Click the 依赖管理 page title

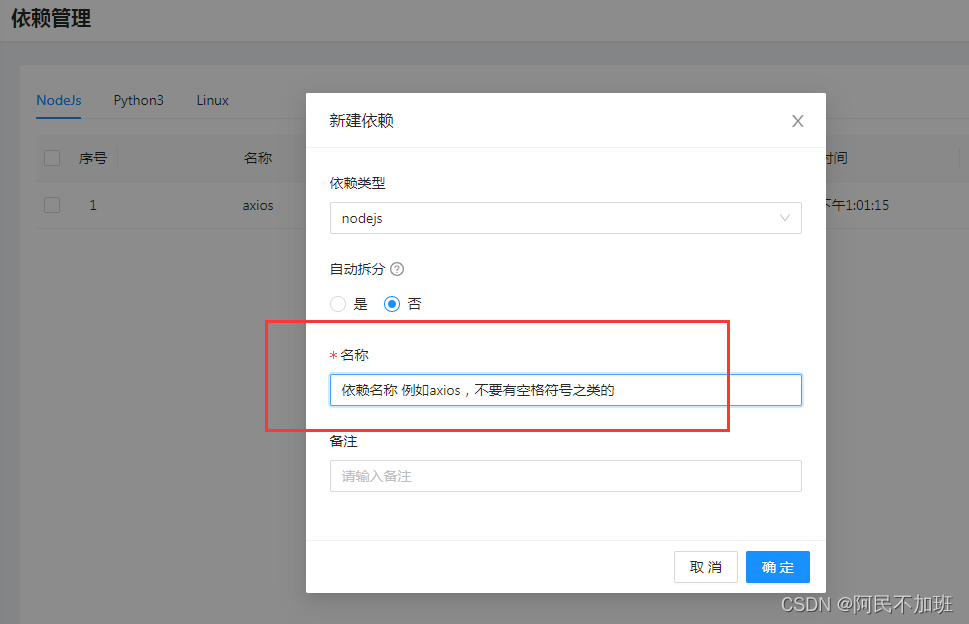pos(51,18)
